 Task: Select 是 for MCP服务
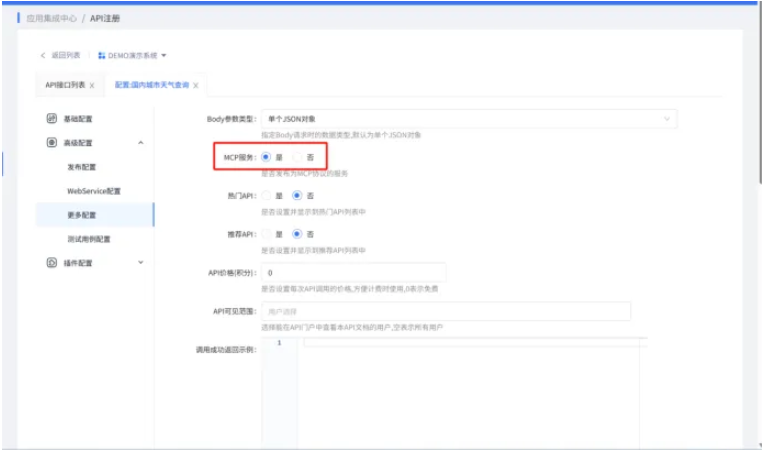266,157
